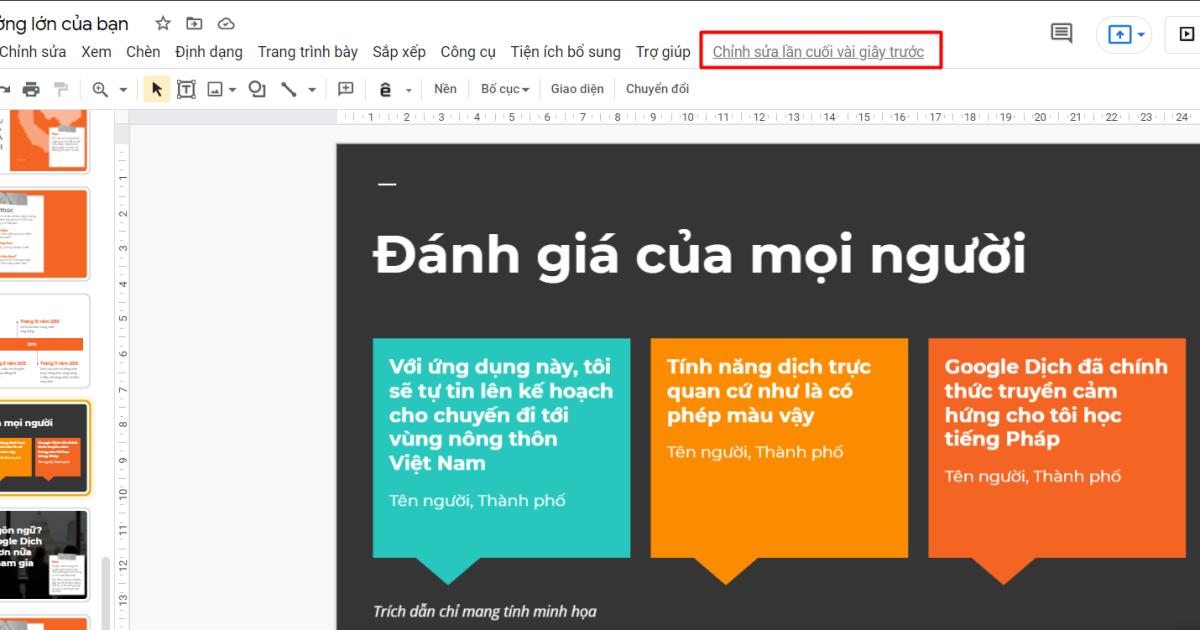Star the presentation next to its title

[162, 22]
